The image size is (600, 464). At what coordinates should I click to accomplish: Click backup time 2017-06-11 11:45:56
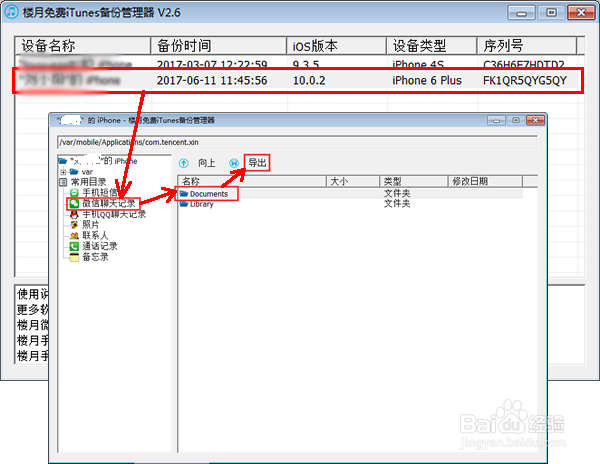(x=212, y=81)
